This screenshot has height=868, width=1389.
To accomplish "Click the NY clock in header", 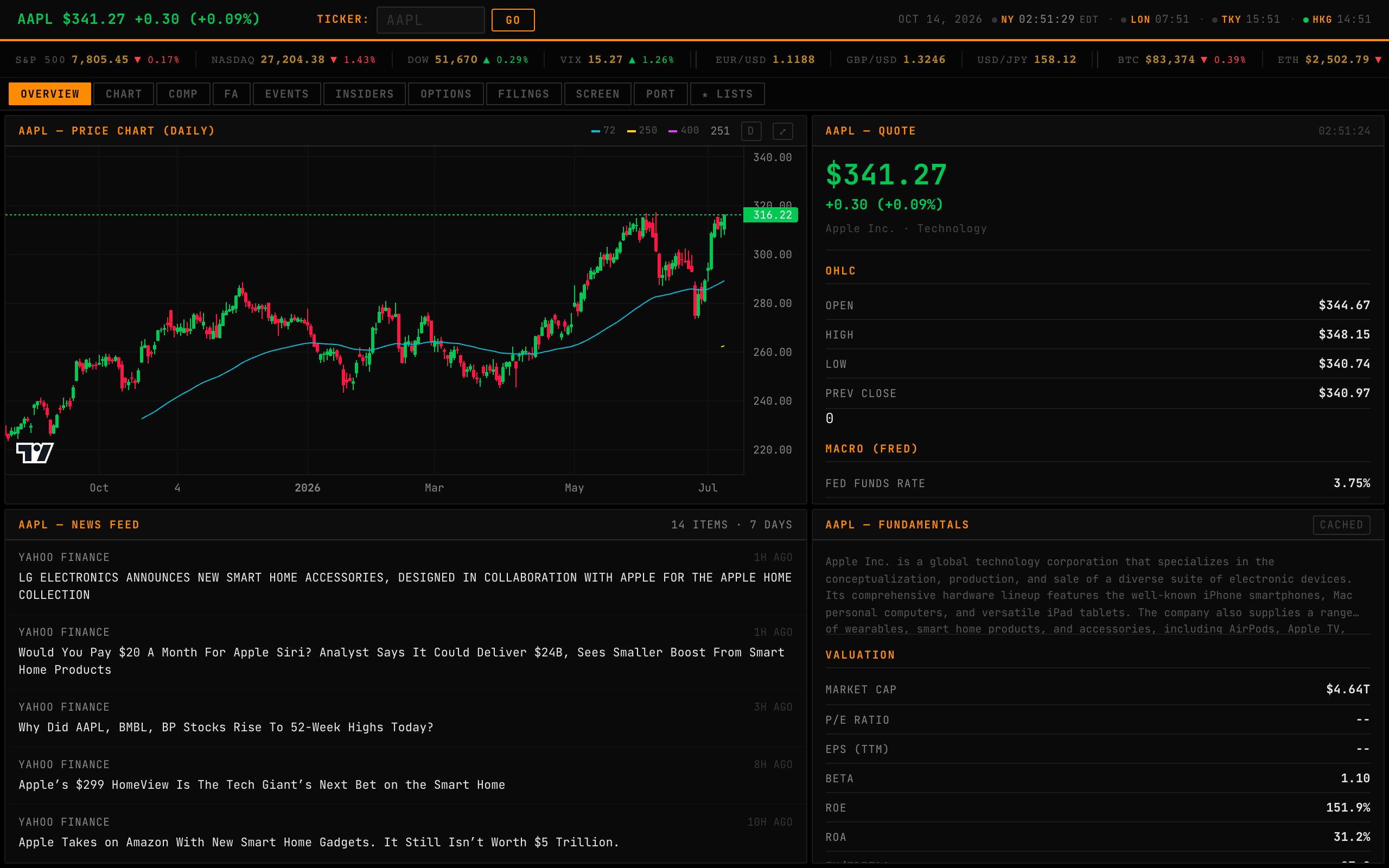I will click(x=1044, y=20).
